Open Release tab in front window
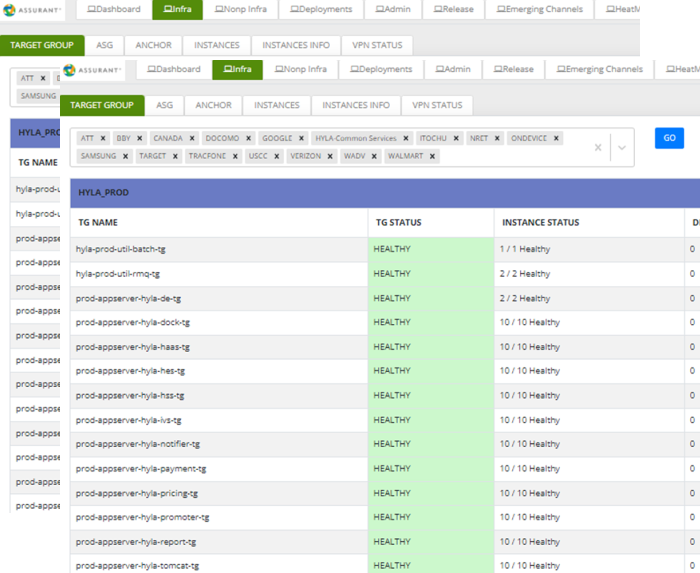The height and width of the screenshot is (573, 700). pyautogui.click(x=513, y=69)
